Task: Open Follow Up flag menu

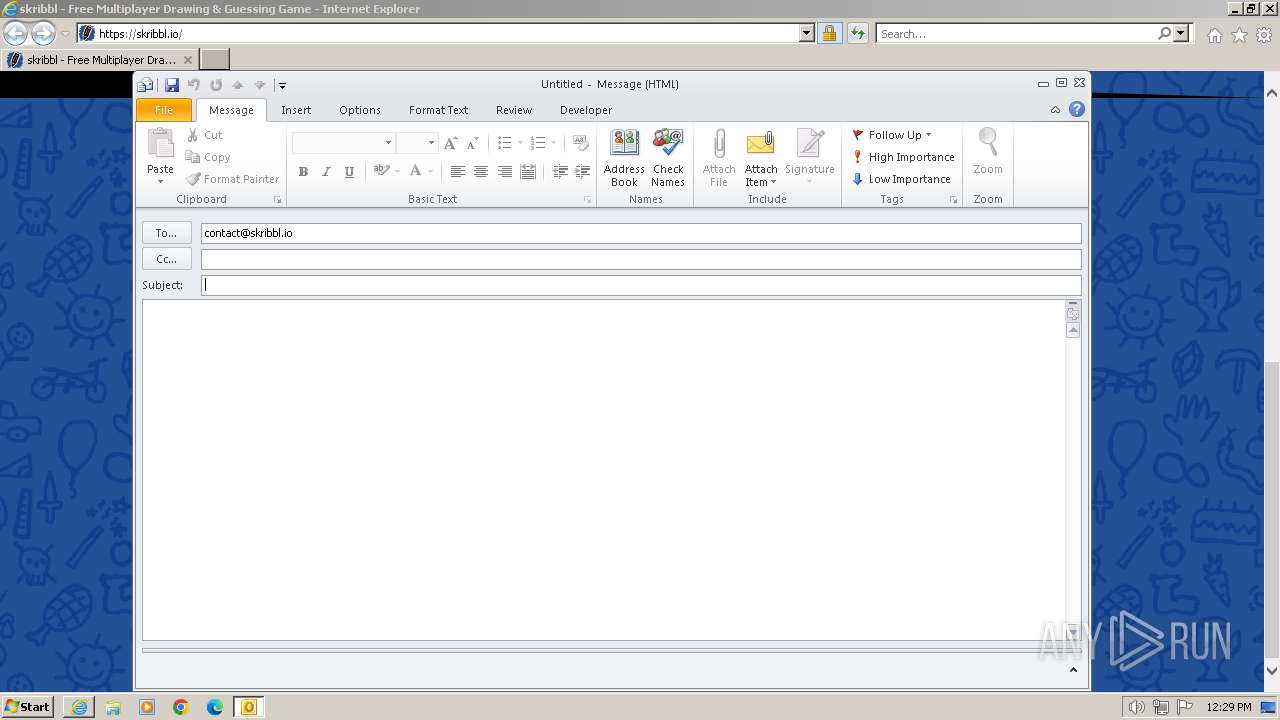Action: pos(891,135)
